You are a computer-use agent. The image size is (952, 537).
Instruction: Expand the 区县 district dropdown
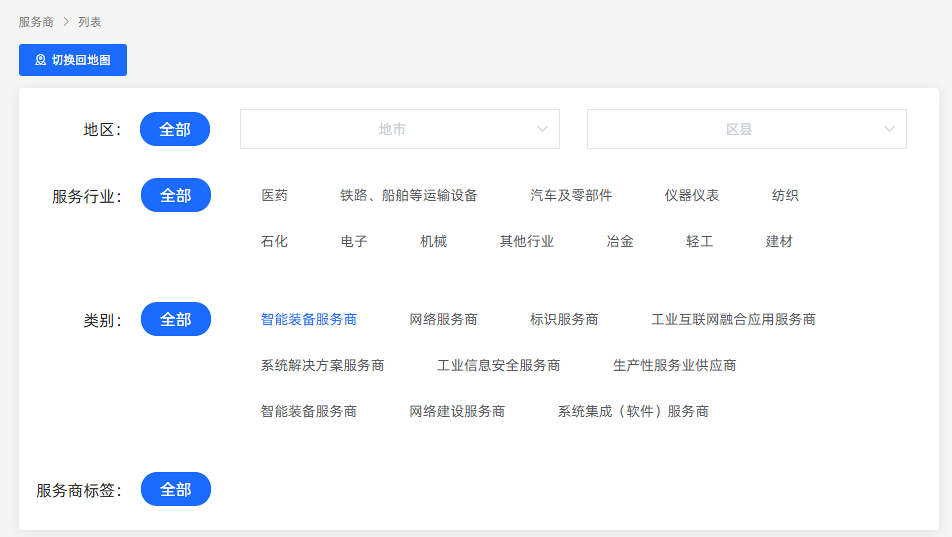(746, 129)
